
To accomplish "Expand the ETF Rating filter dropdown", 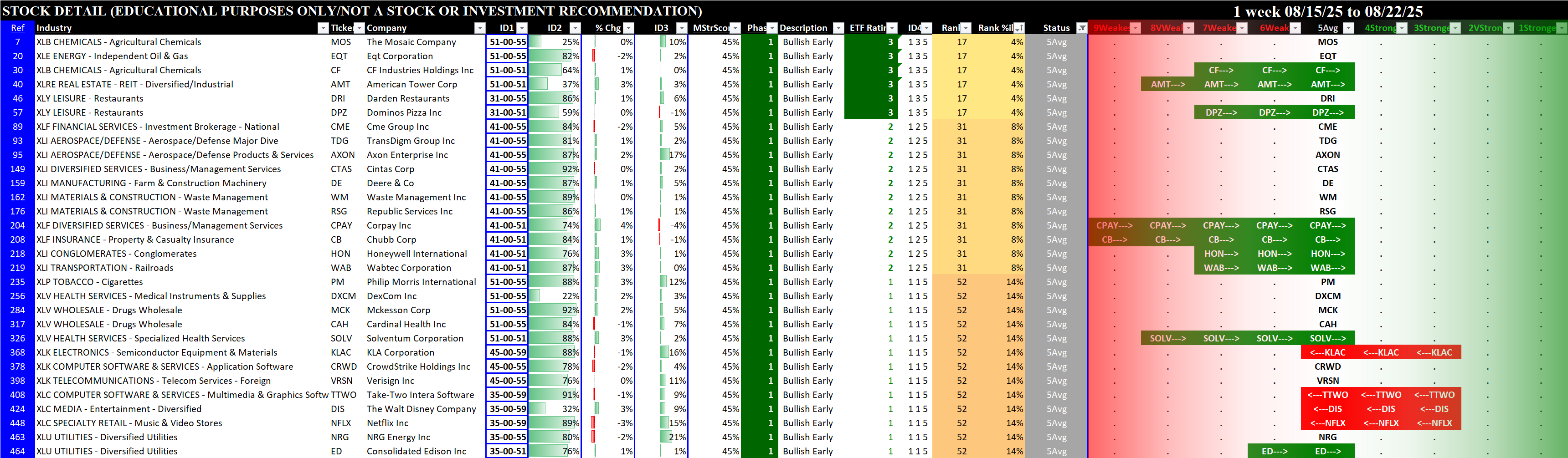I will (892, 28).
